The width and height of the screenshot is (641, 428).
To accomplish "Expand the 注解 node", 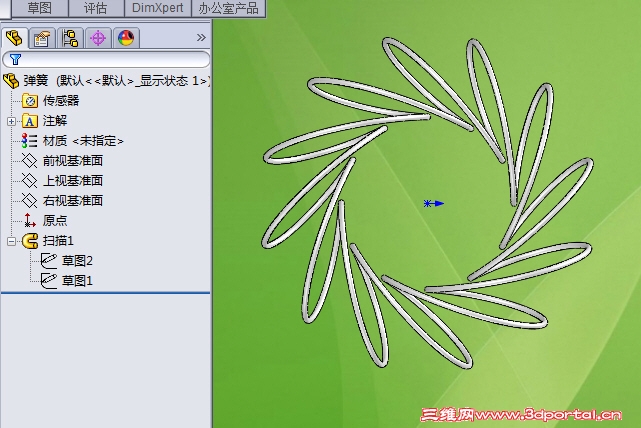I will tap(11, 121).
